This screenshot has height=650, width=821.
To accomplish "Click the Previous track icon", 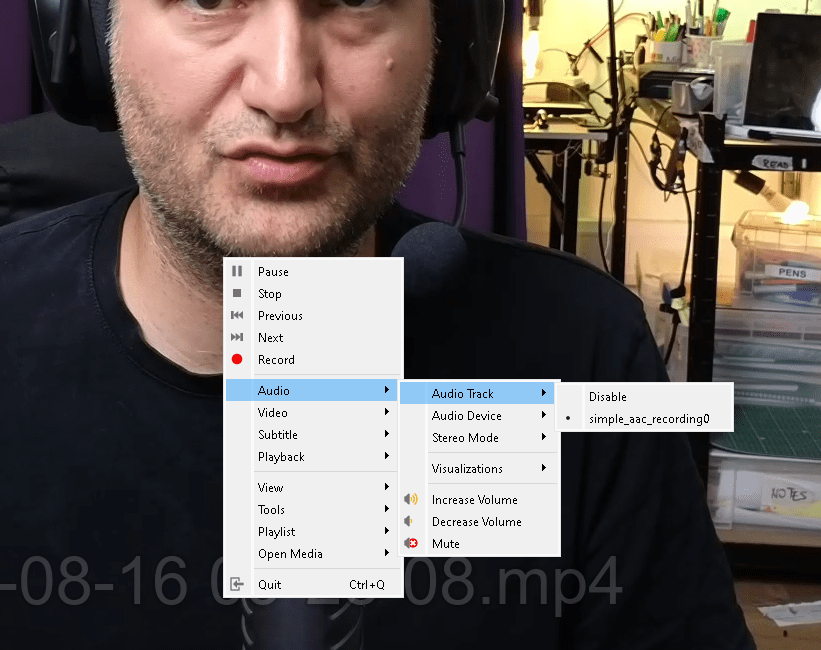I will coord(237,315).
